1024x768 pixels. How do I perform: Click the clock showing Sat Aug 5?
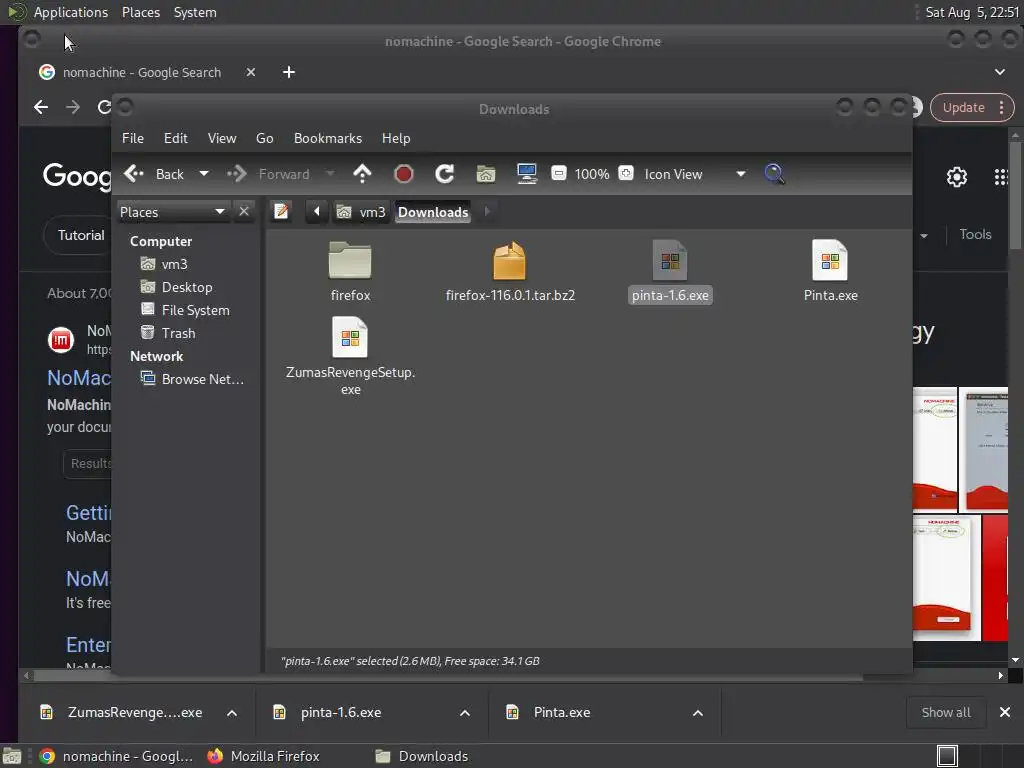(x=971, y=12)
